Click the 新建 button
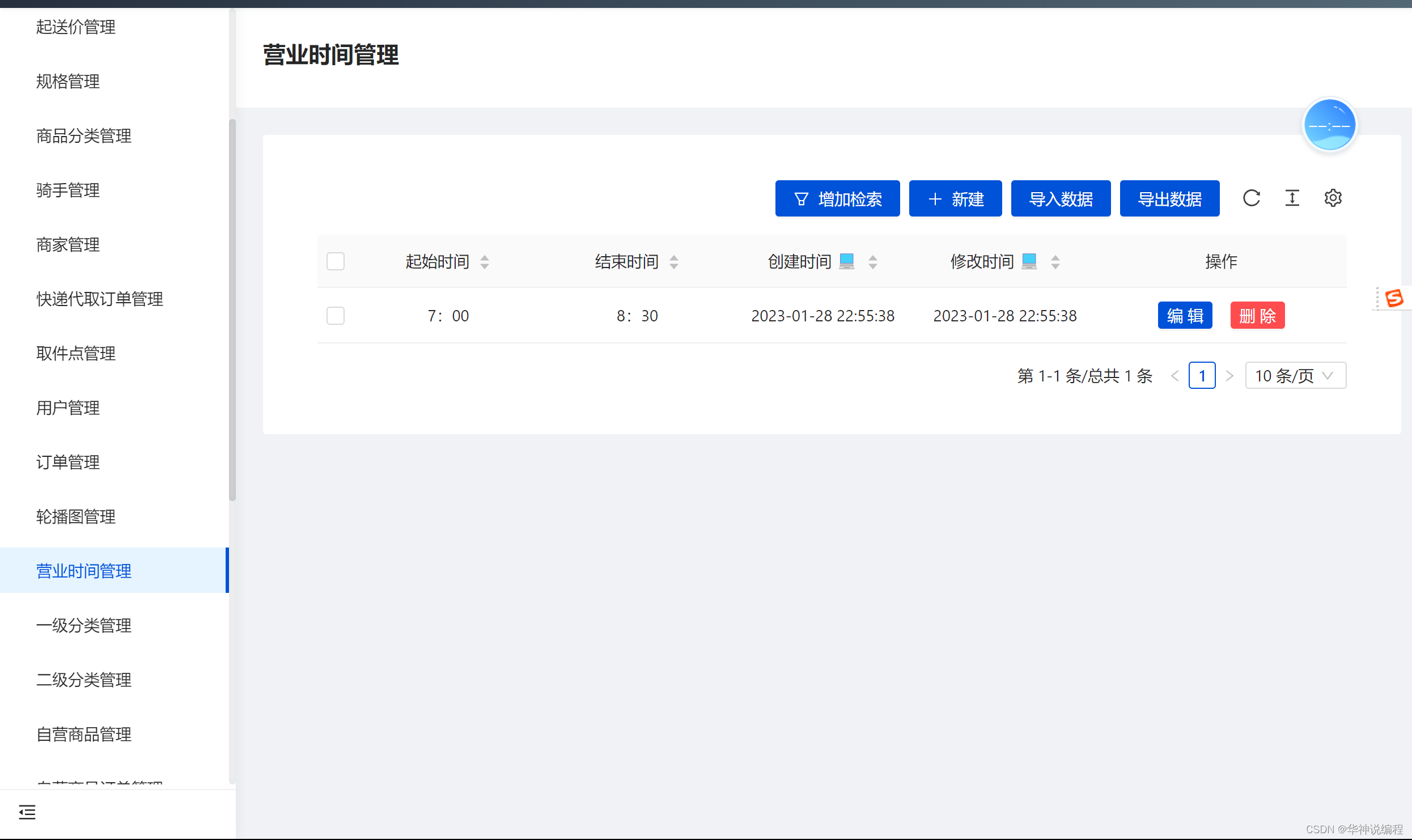 click(x=955, y=199)
